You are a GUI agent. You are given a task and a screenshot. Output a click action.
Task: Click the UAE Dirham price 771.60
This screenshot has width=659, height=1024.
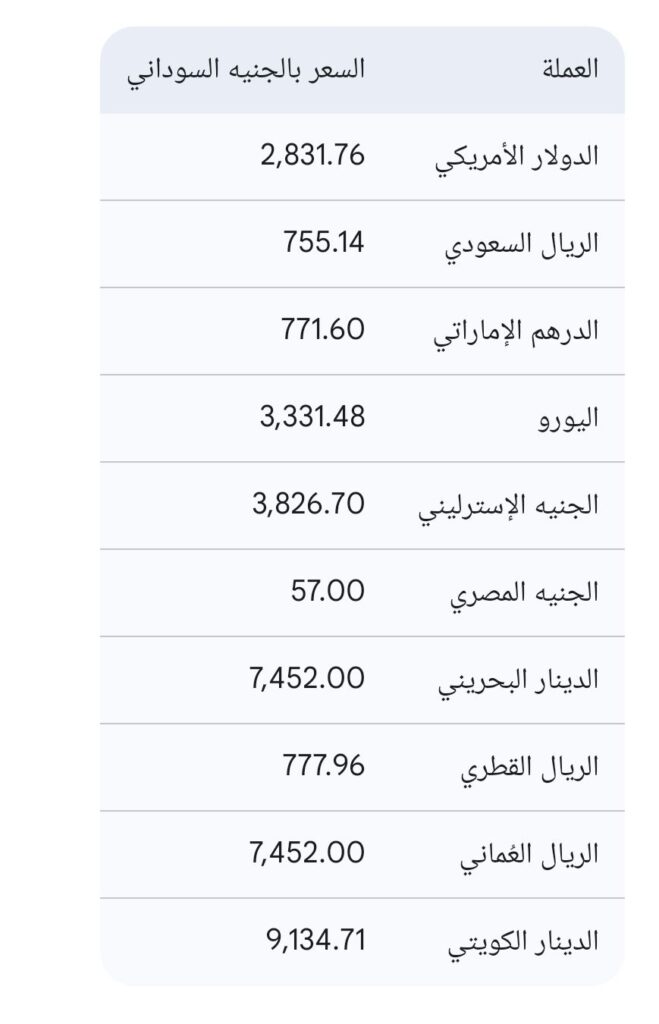pyautogui.click(x=322, y=329)
